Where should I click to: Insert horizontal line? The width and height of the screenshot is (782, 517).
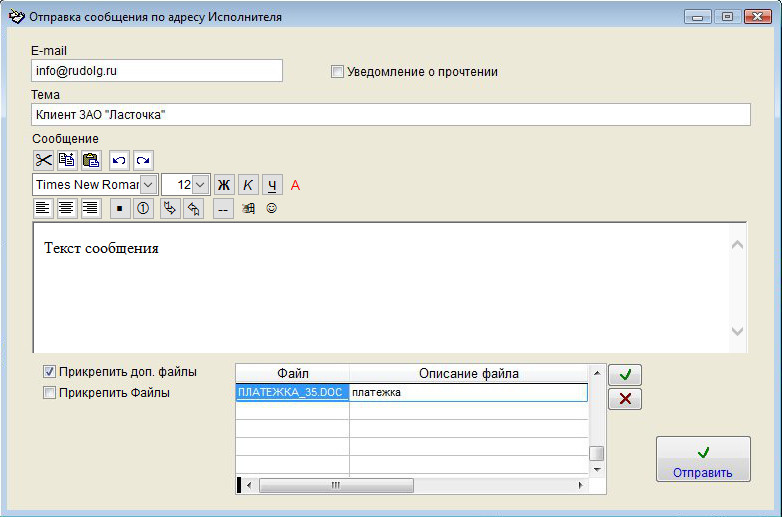223,209
